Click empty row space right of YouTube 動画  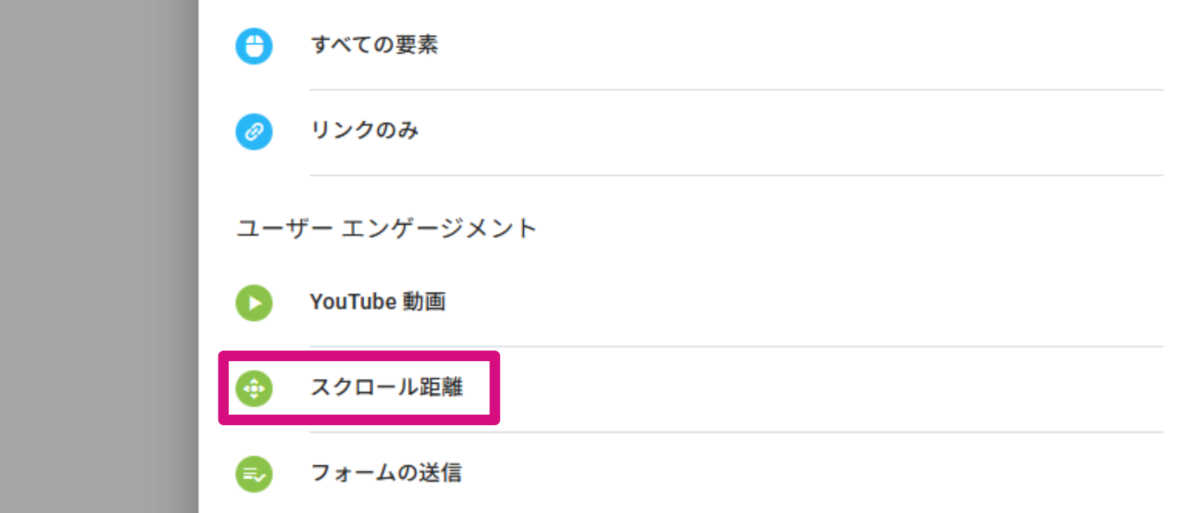coord(800,303)
